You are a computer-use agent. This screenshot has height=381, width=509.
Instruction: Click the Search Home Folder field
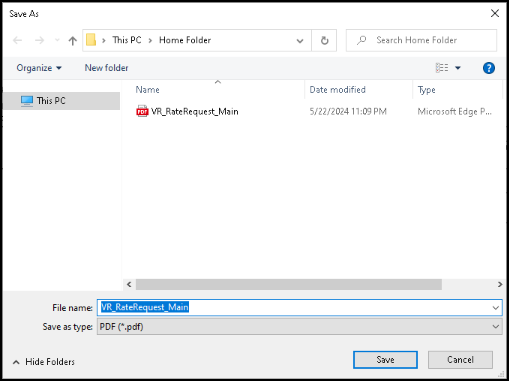421,40
